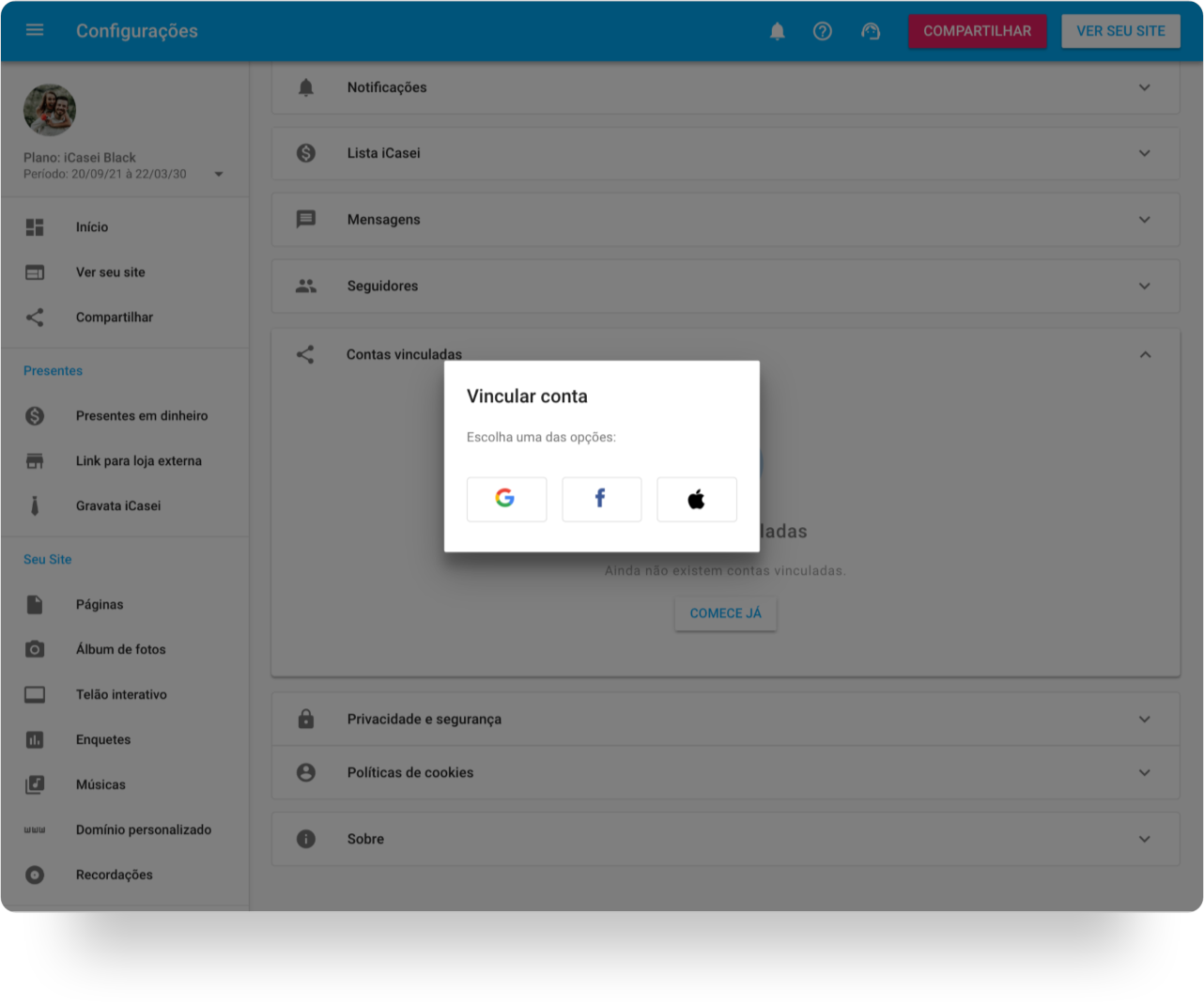Click the notifications bell in header
This screenshot has height=1007, width=1204.
778,31
